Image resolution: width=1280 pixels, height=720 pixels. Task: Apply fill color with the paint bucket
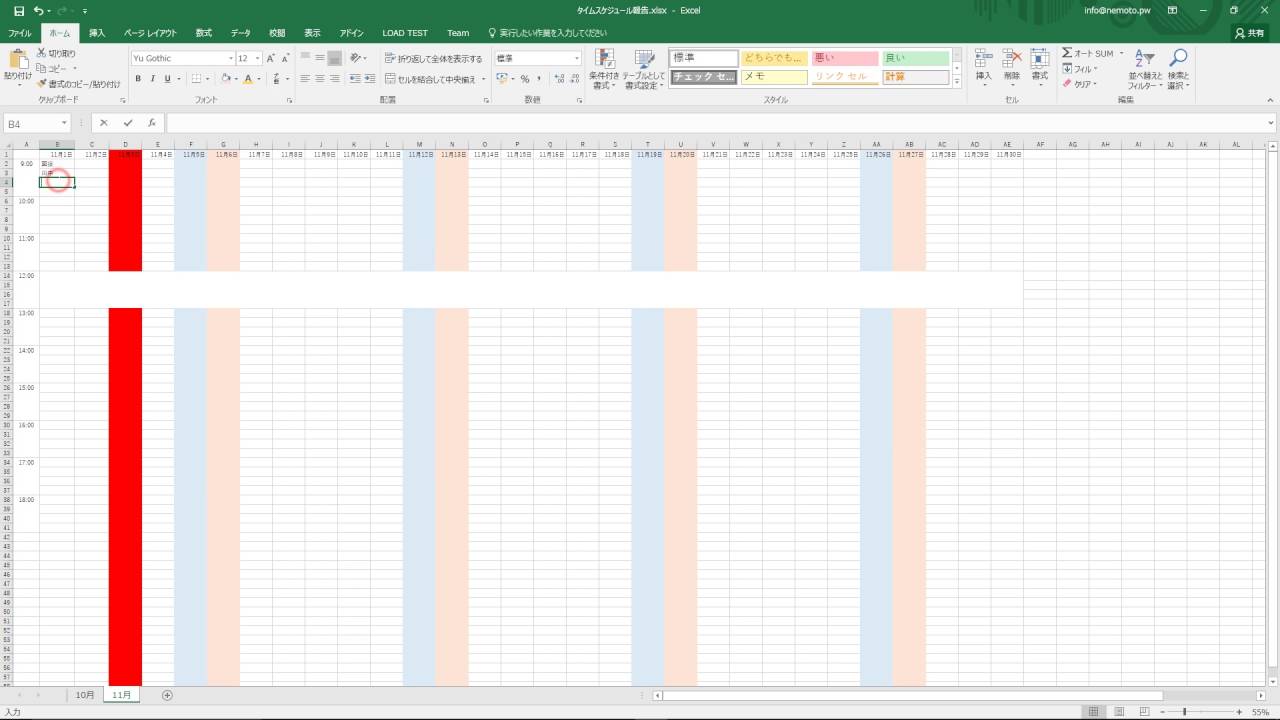226,78
